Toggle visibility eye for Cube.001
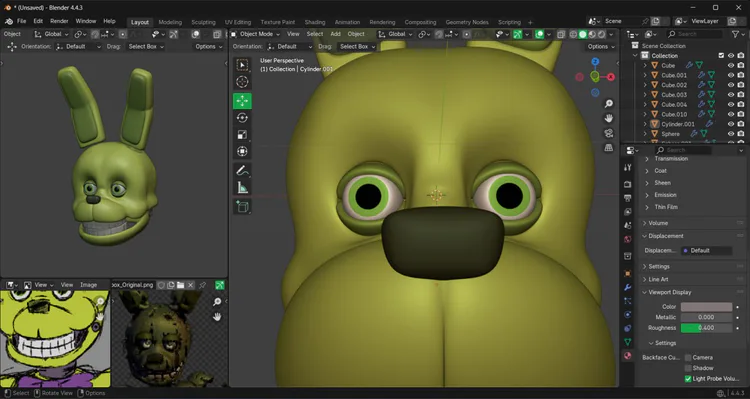The height and width of the screenshot is (399, 750). pos(730,75)
